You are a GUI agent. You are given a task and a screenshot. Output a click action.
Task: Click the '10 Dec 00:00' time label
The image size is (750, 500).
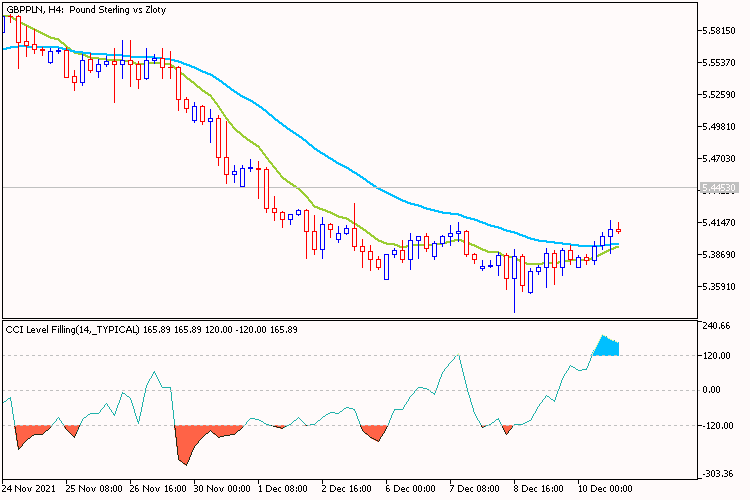click(x=606, y=489)
